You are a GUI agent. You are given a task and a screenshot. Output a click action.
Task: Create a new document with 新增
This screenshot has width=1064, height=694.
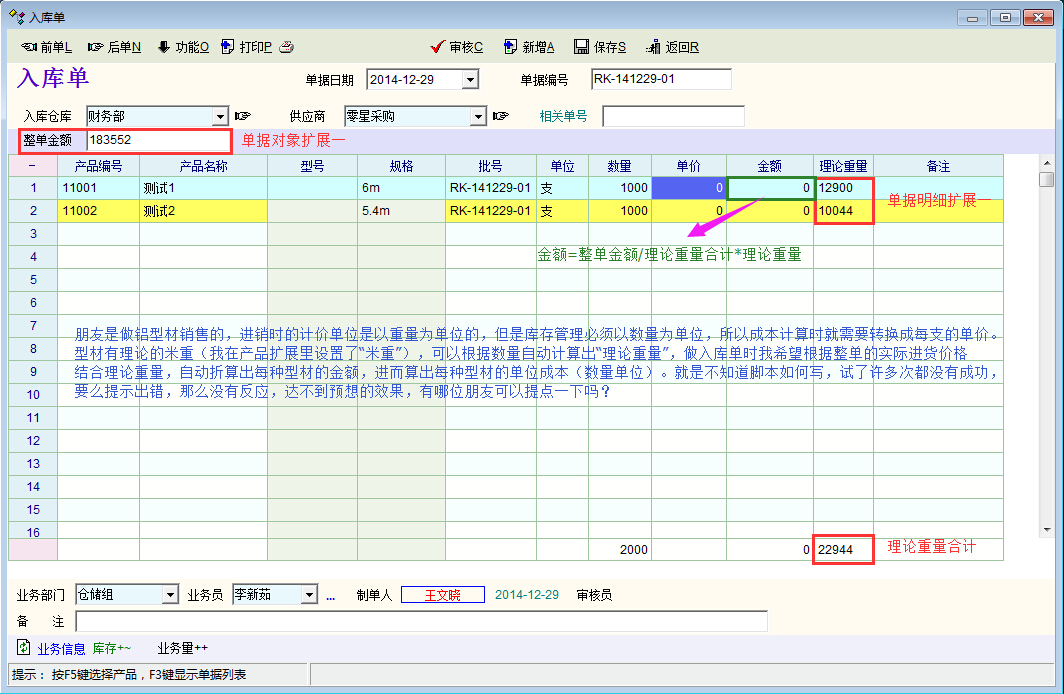click(510, 47)
